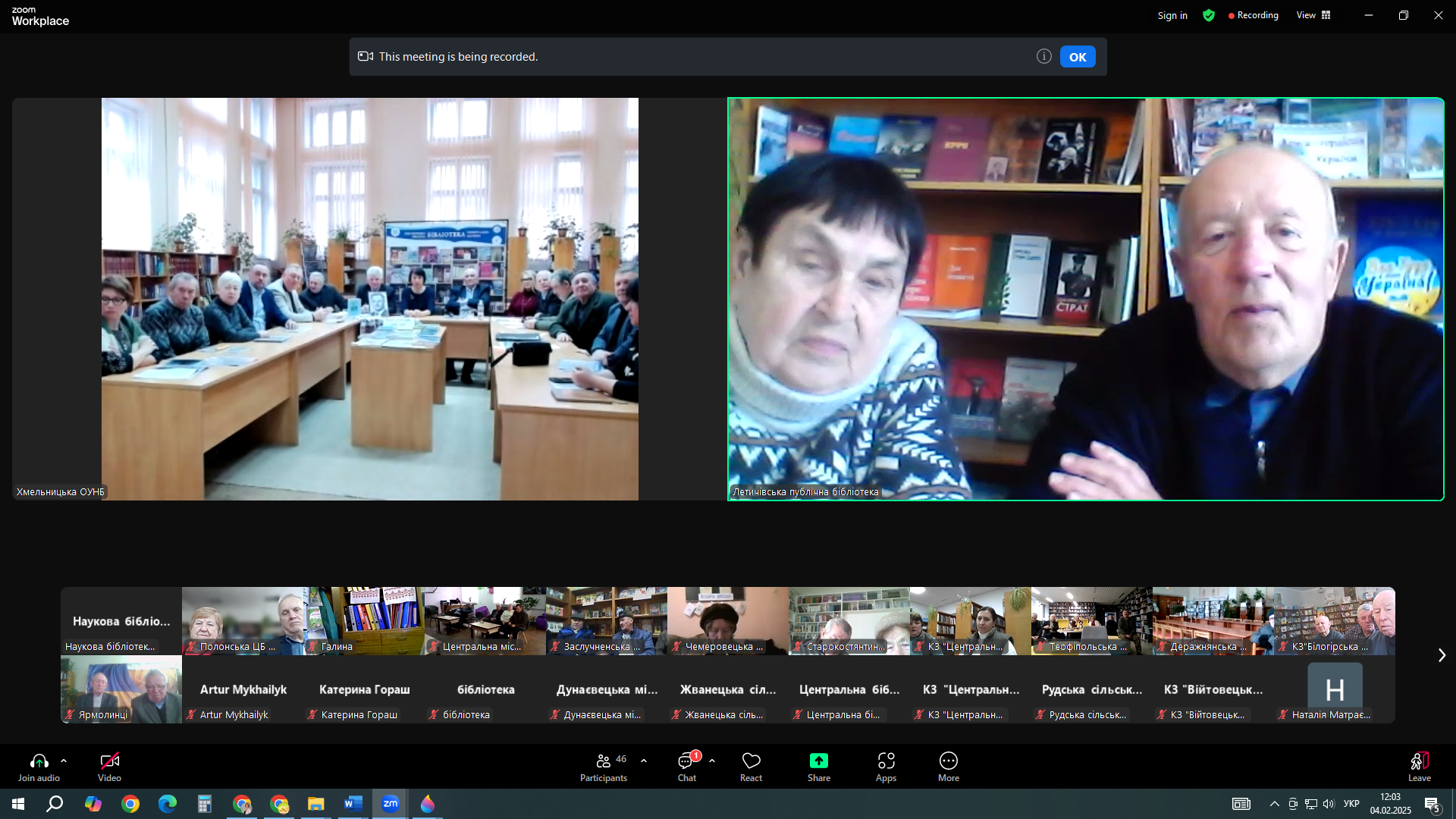This screenshot has width=1456, height=819.
Task: Expand the audio options arrow
Action: (64, 761)
